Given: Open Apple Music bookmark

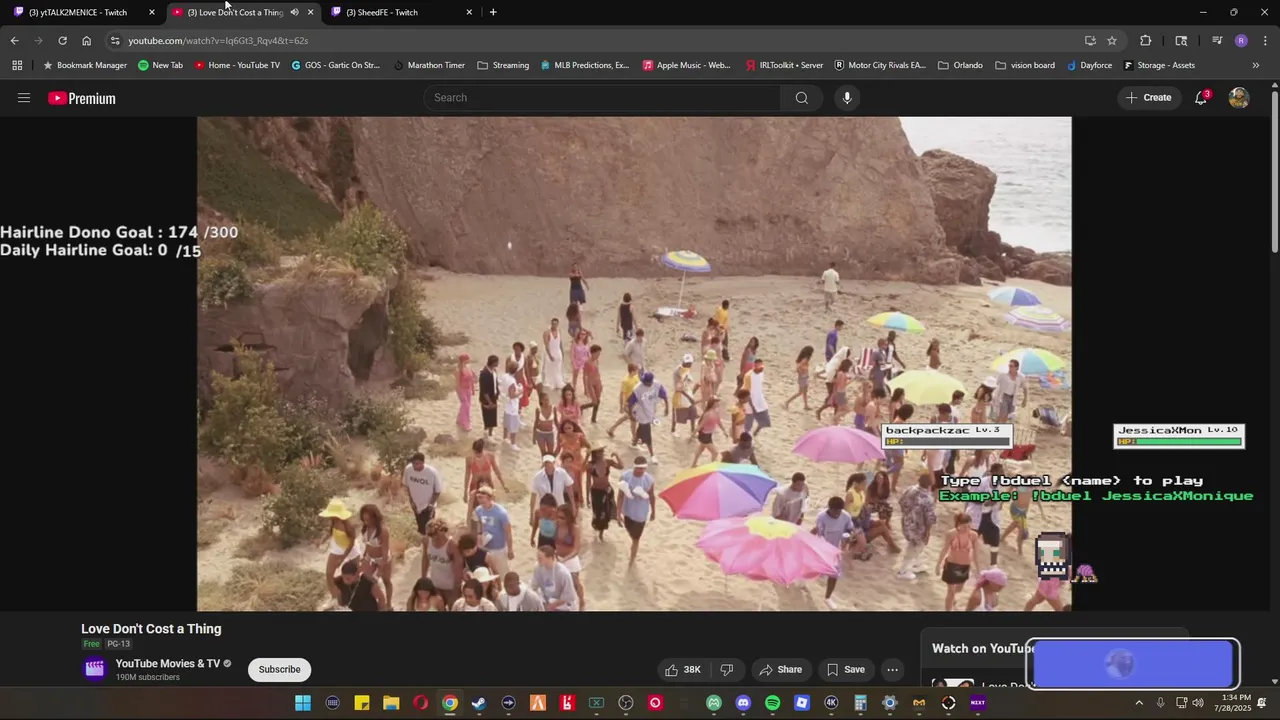Looking at the screenshot, I should [686, 65].
